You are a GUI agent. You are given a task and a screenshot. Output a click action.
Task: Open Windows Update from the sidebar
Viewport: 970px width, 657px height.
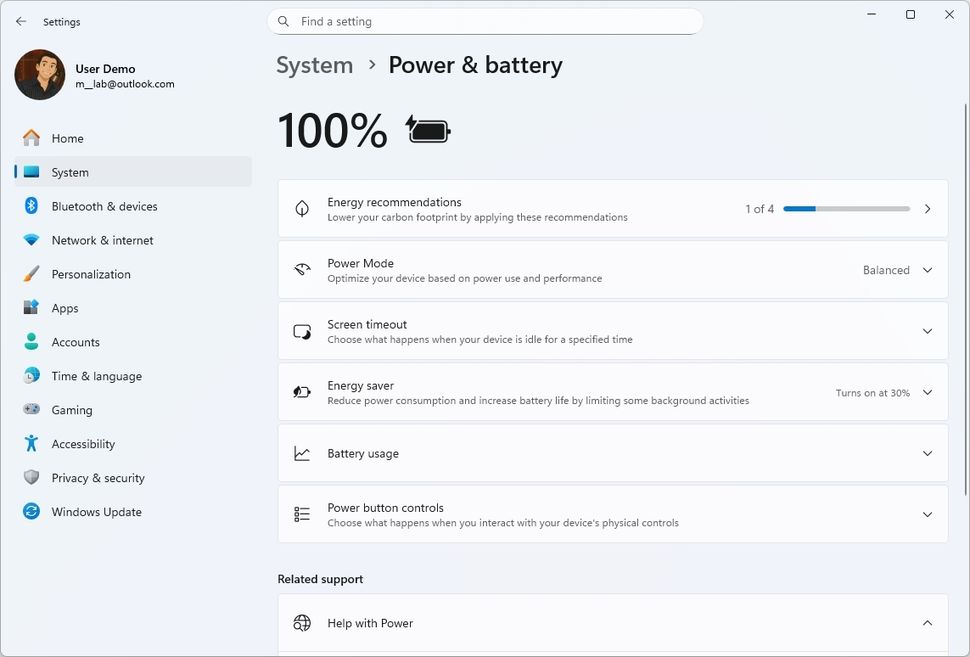click(x=96, y=511)
